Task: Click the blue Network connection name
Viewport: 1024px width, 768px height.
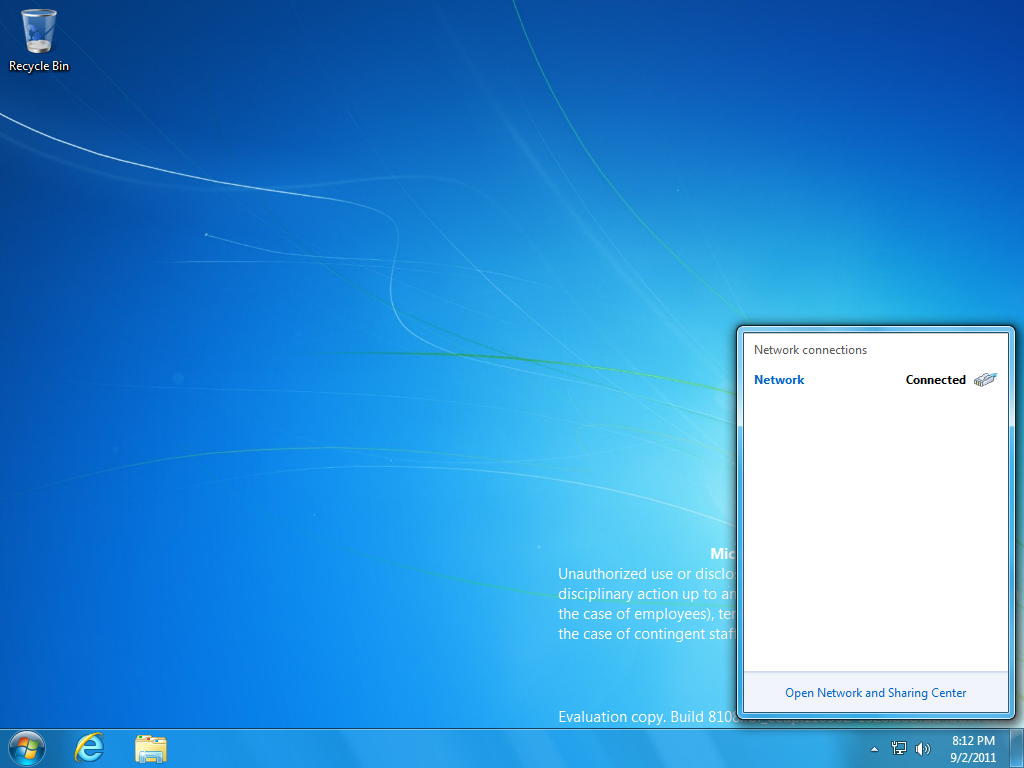Action: [x=779, y=380]
